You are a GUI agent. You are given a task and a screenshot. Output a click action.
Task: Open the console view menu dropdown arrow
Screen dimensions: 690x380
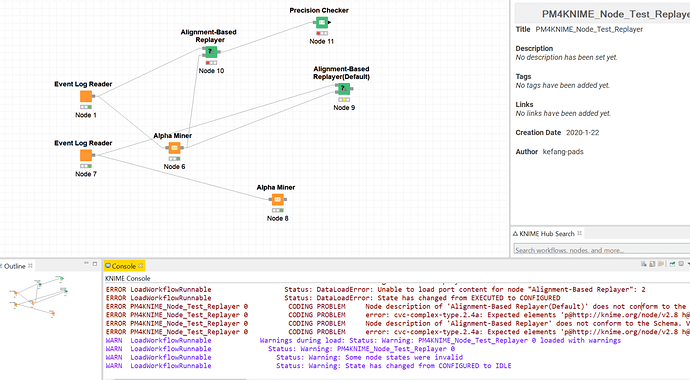(x=688, y=264)
